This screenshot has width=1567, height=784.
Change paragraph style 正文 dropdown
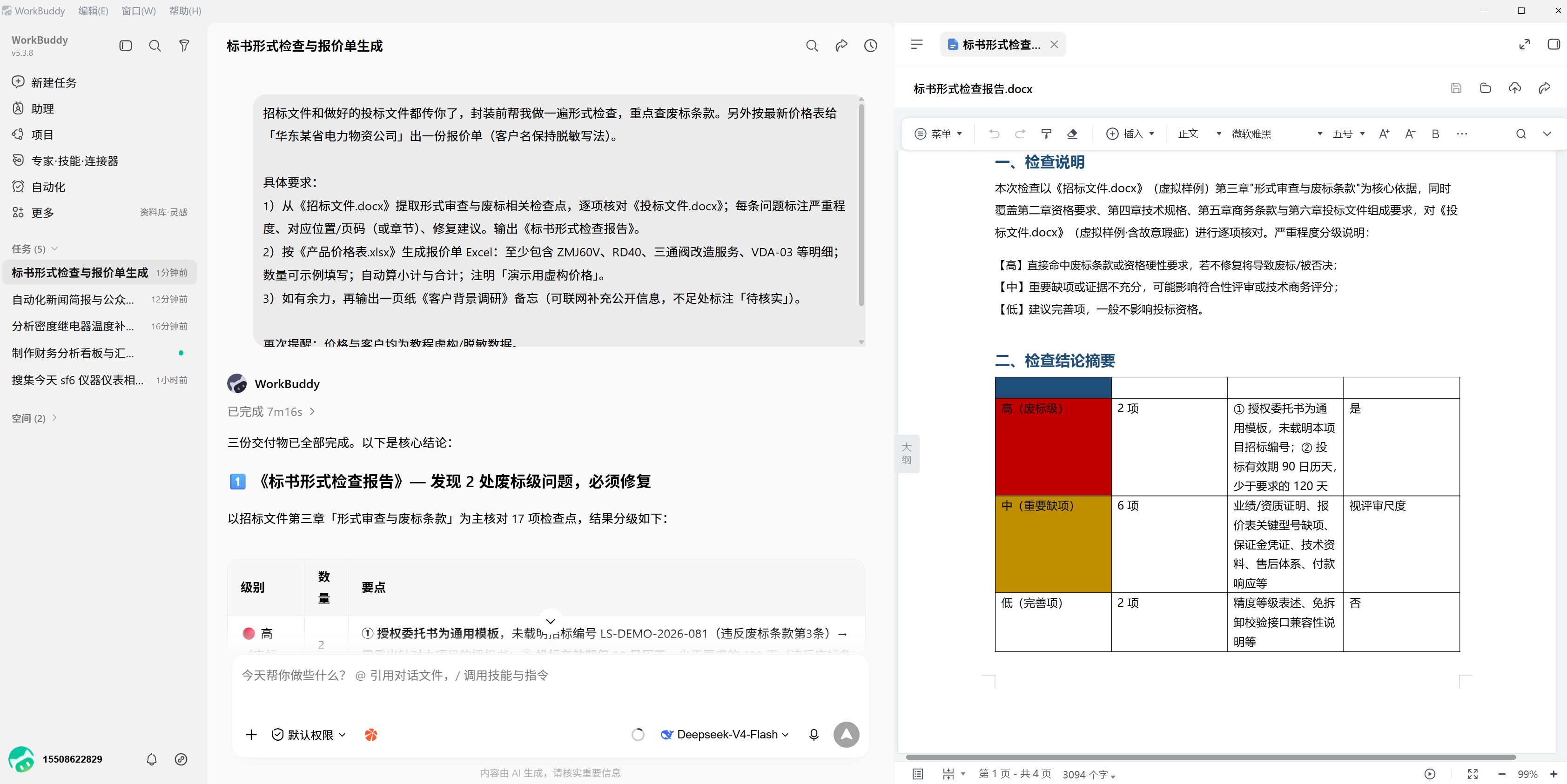pos(1200,134)
